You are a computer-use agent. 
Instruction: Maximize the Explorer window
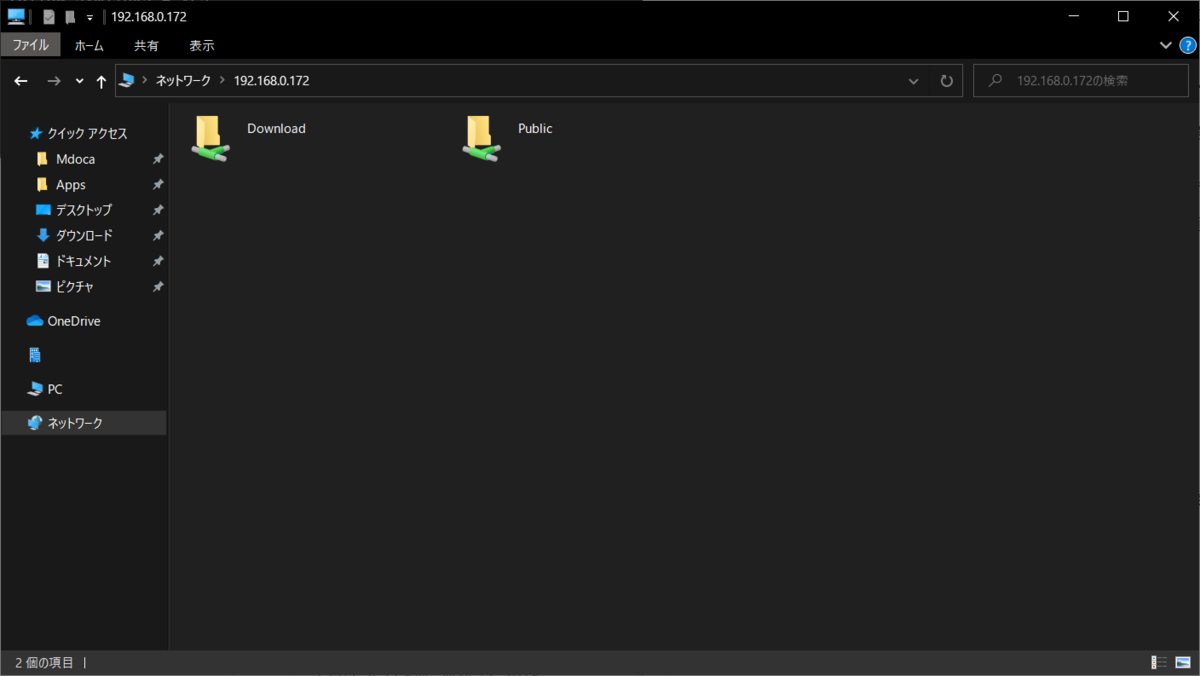(x=1123, y=16)
